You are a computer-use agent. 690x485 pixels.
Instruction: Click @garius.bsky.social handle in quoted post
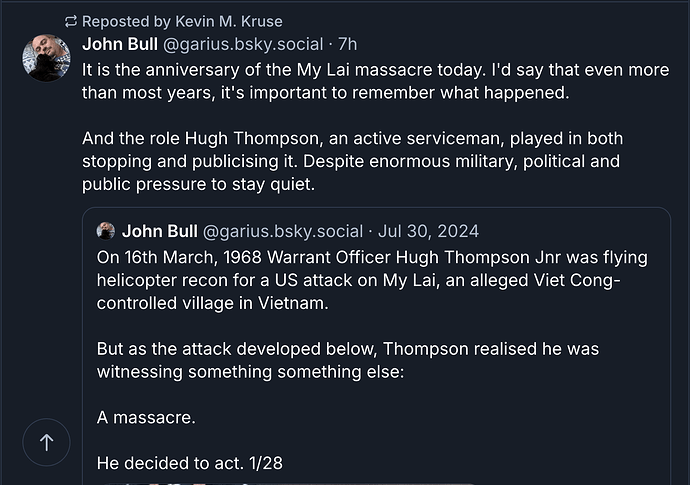(x=282, y=232)
